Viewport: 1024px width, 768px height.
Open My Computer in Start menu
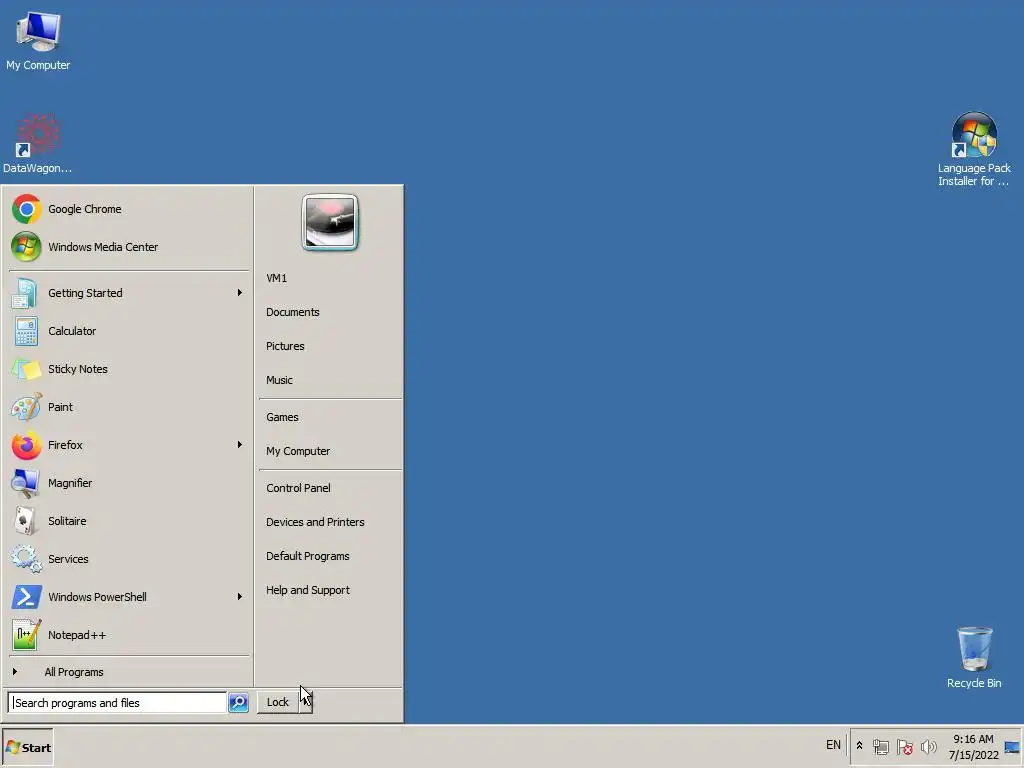click(x=298, y=451)
